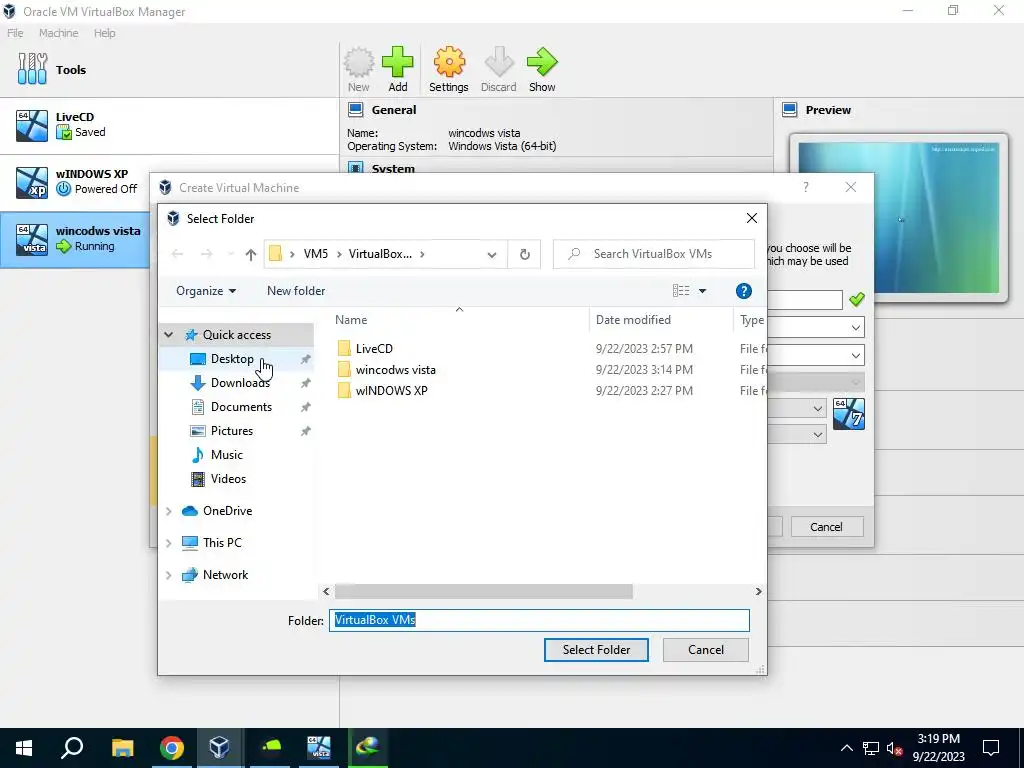The image size is (1024, 768).
Task: Open the Help menu
Action: 104,33
